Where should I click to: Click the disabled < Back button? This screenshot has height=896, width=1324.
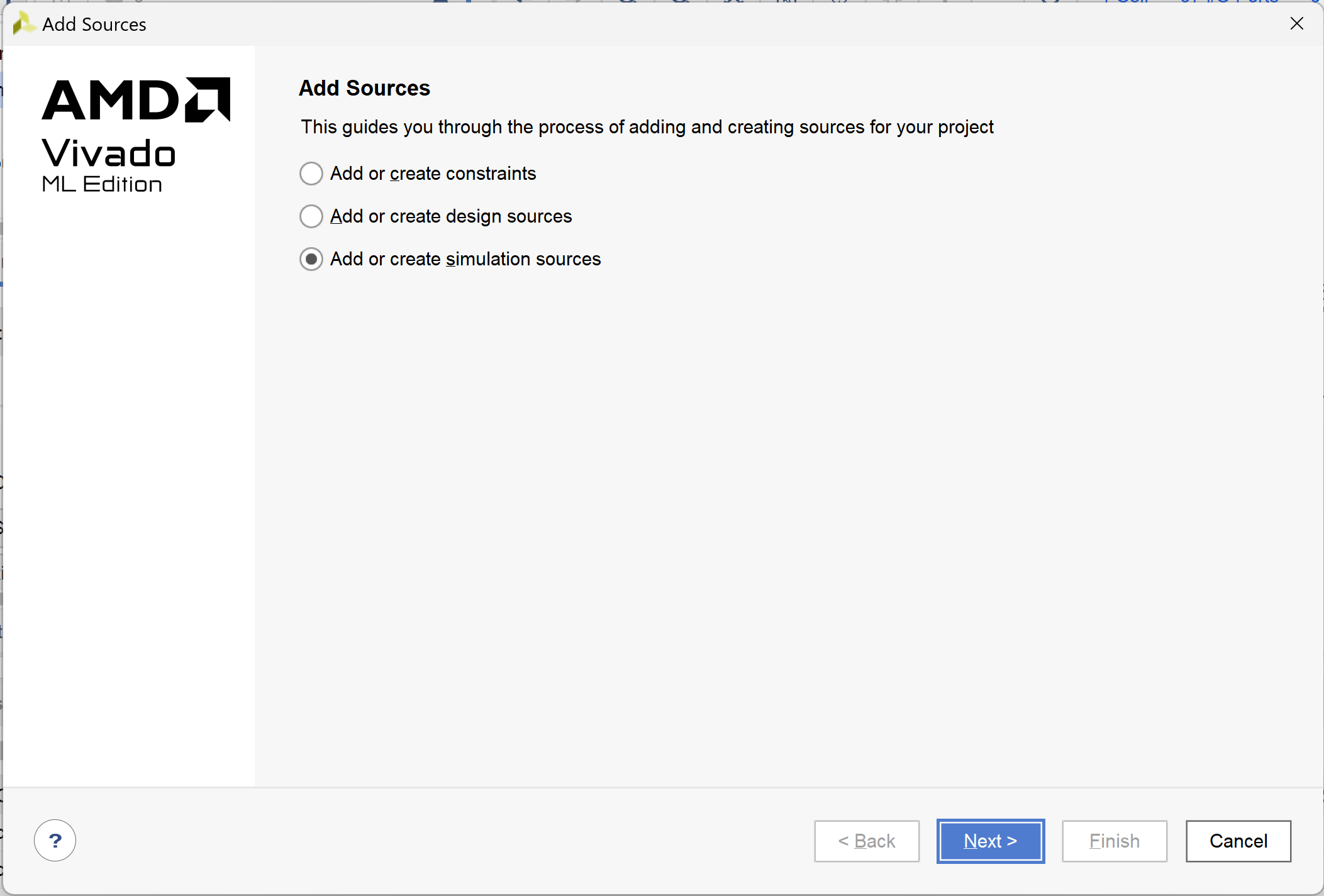[x=866, y=841]
